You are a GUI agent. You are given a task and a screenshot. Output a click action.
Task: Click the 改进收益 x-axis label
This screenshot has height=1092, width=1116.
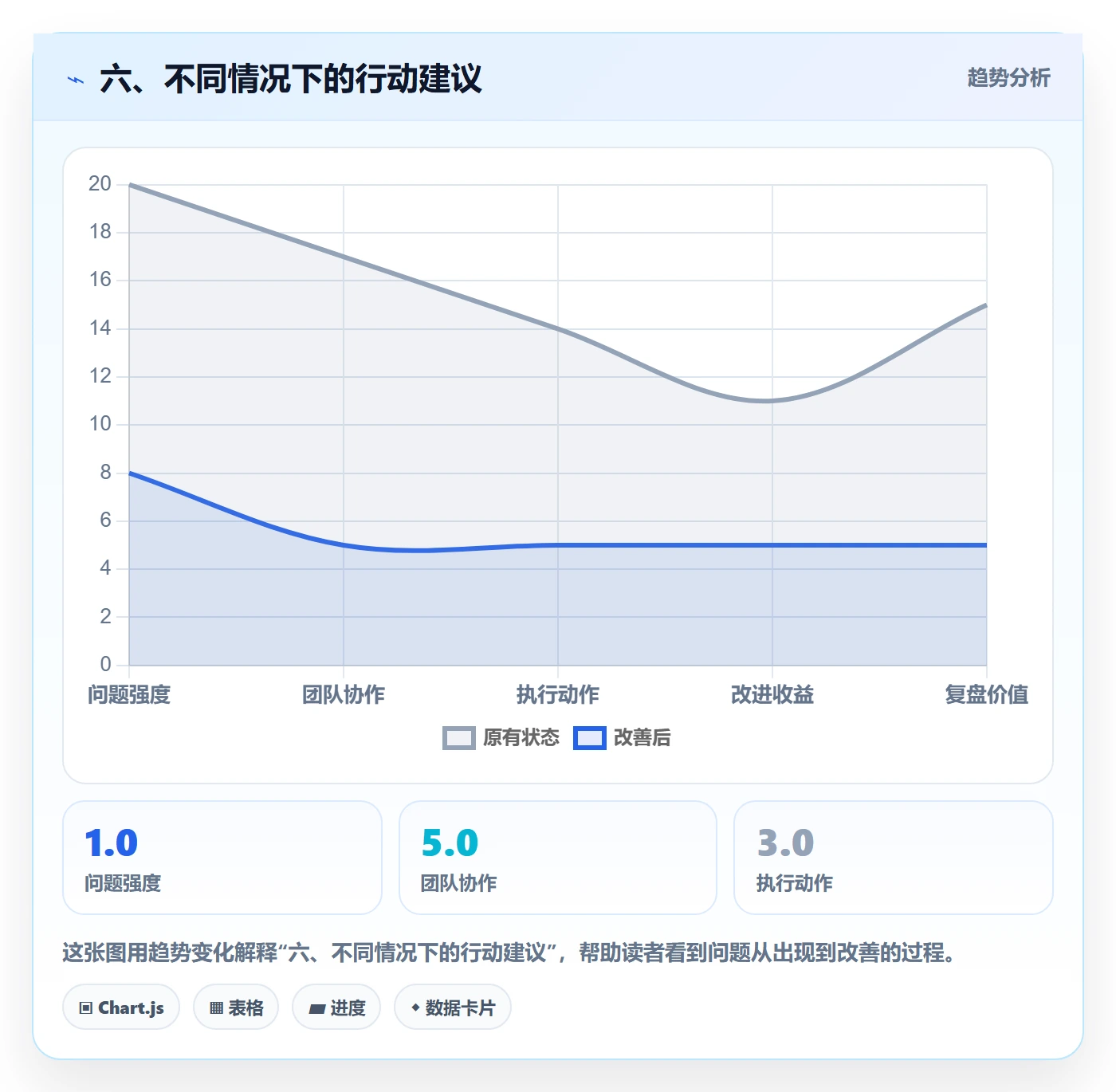[x=772, y=695]
